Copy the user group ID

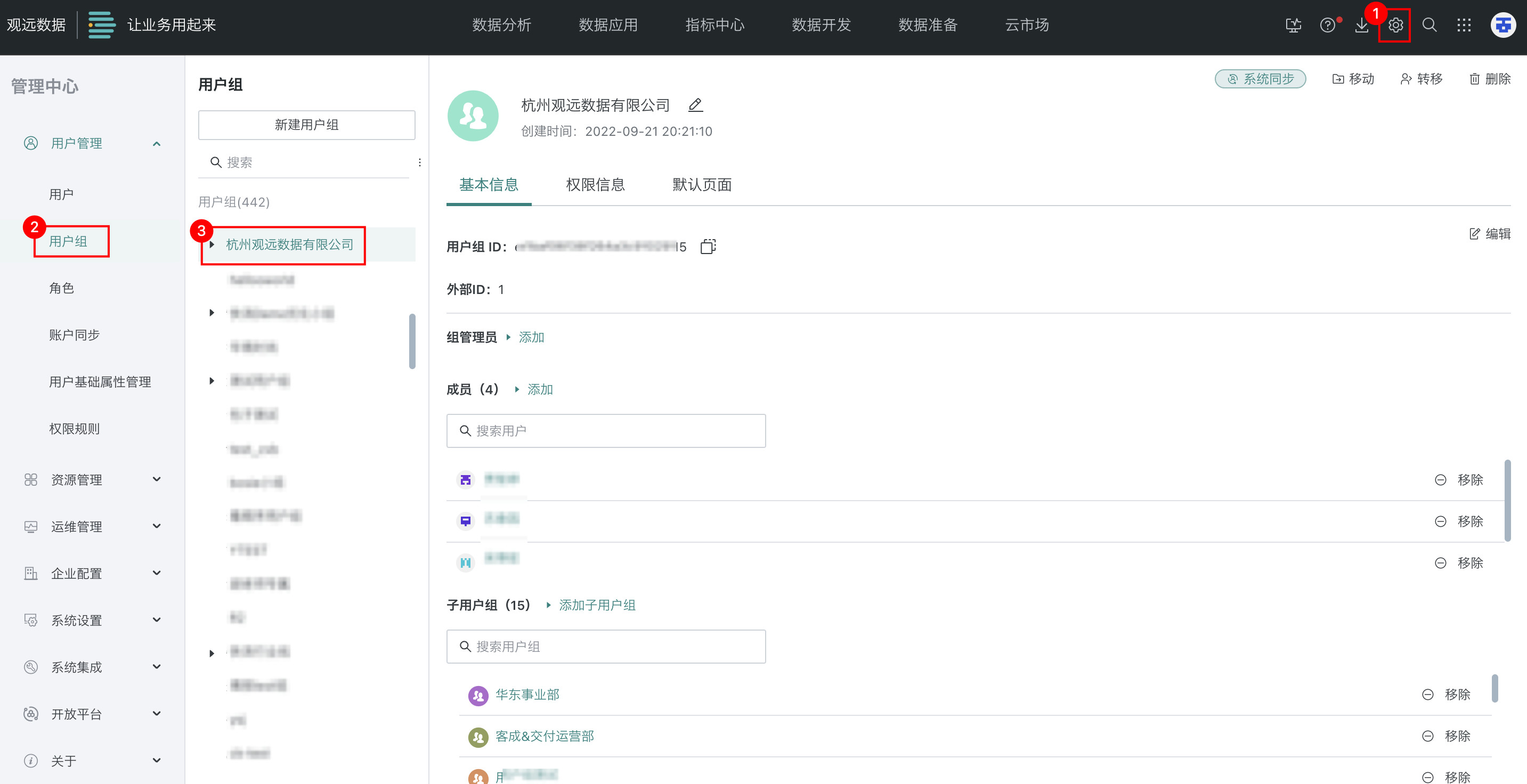click(708, 247)
